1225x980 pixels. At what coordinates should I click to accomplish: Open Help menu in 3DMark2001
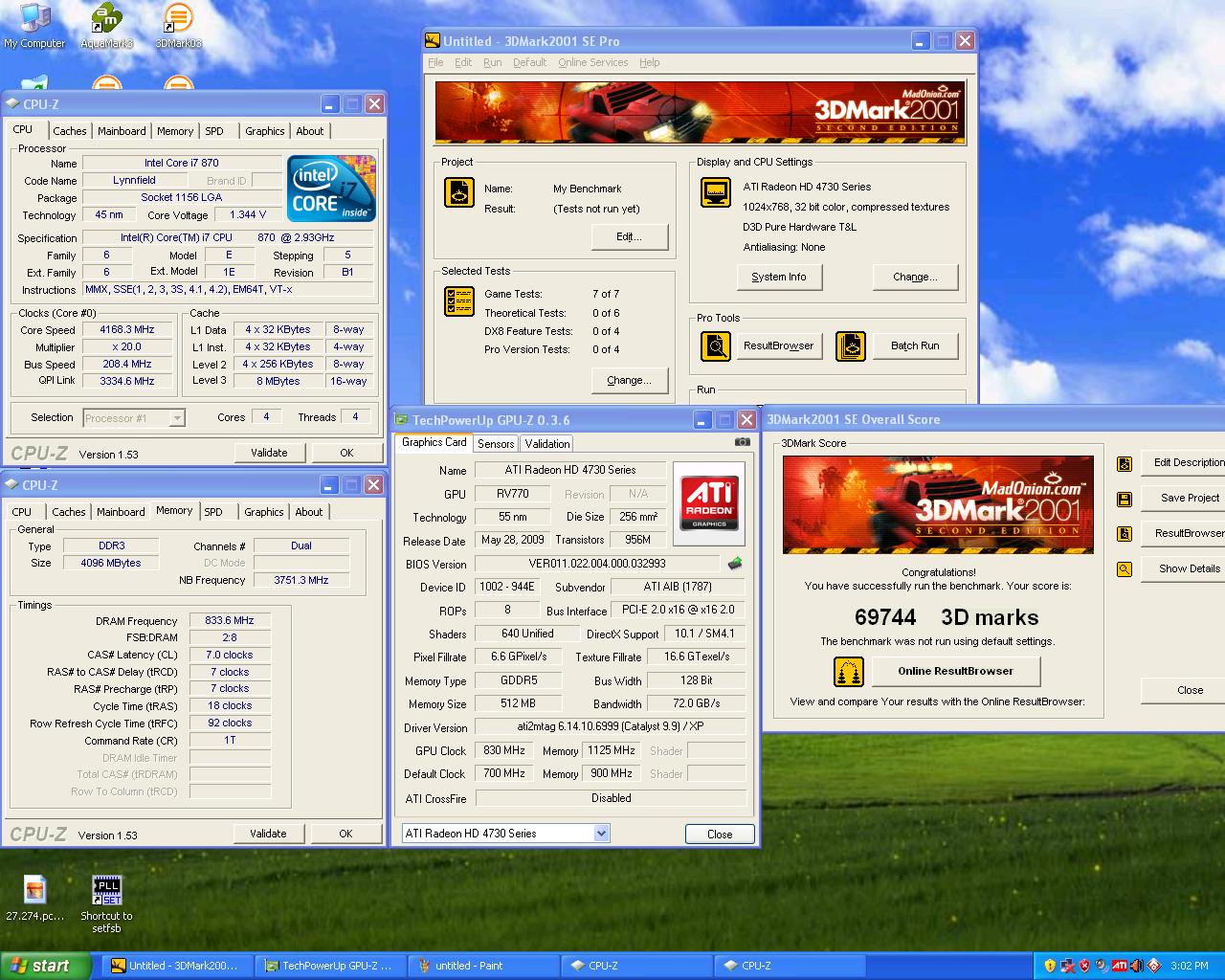(x=650, y=62)
